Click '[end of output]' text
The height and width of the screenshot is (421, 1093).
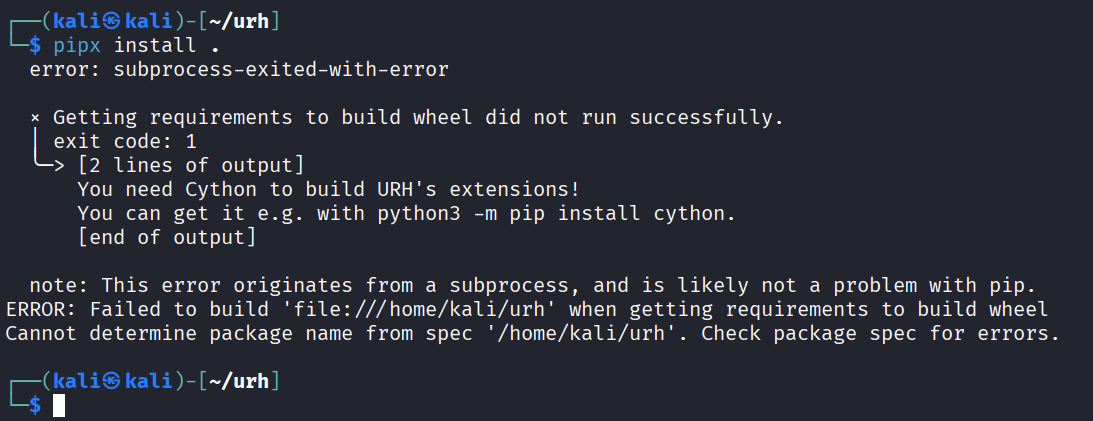click(x=167, y=237)
